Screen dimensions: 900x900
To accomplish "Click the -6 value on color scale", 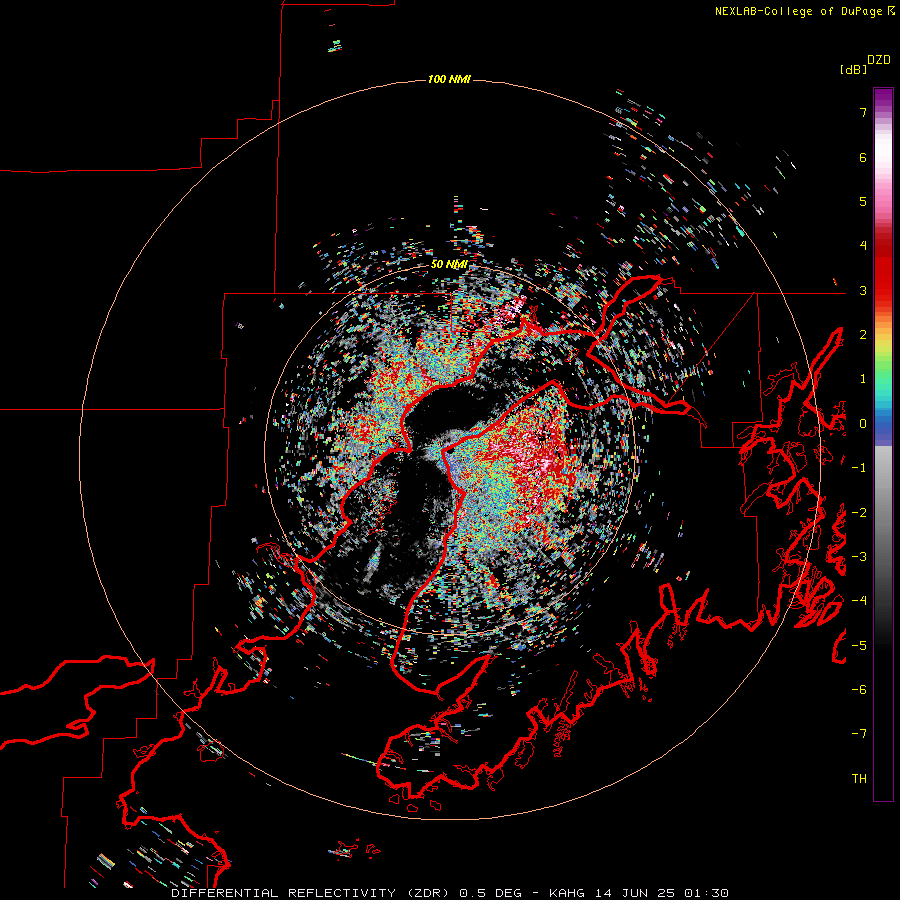I will pyautogui.click(x=859, y=690).
